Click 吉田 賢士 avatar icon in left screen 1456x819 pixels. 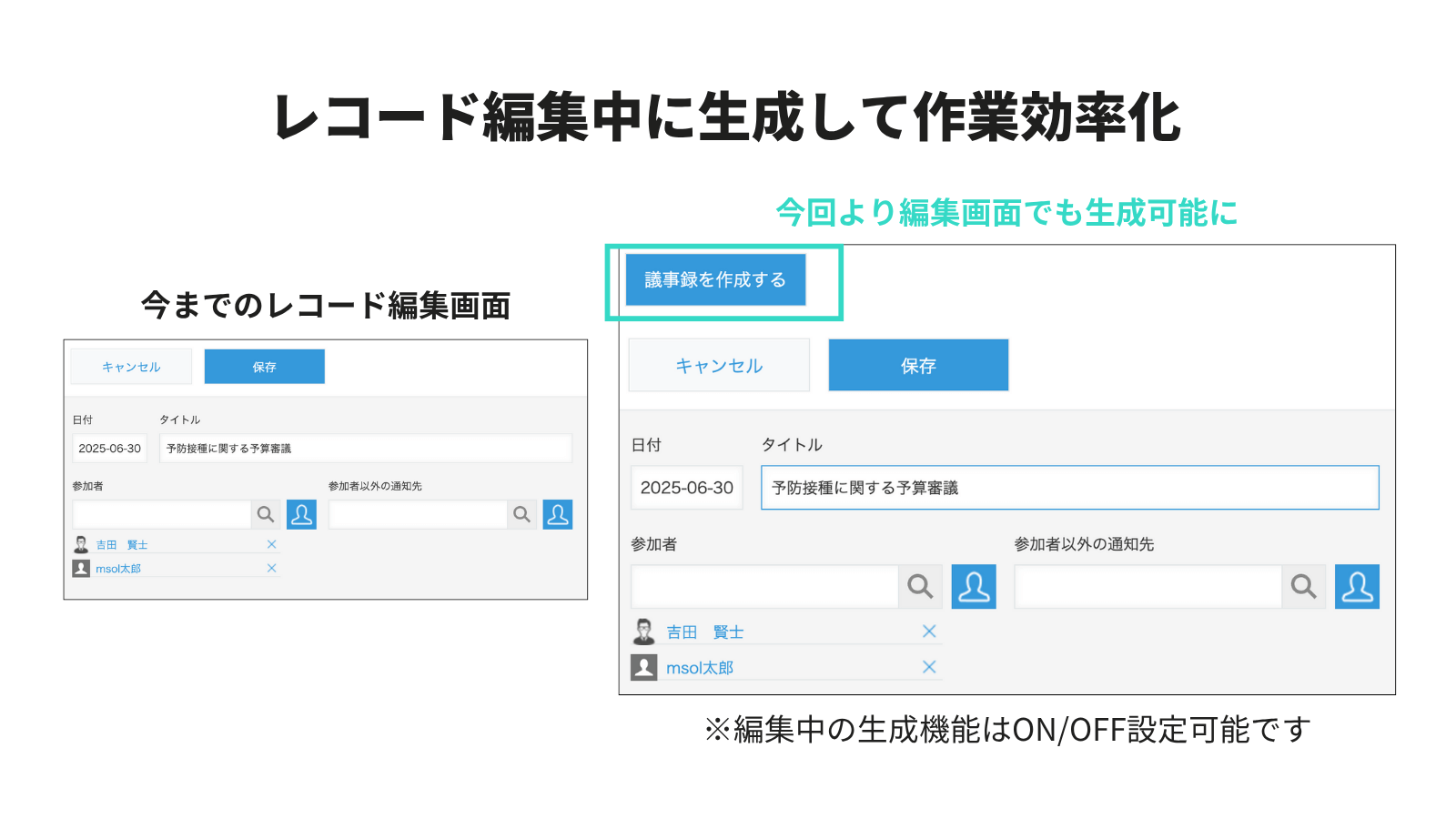tap(81, 544)
